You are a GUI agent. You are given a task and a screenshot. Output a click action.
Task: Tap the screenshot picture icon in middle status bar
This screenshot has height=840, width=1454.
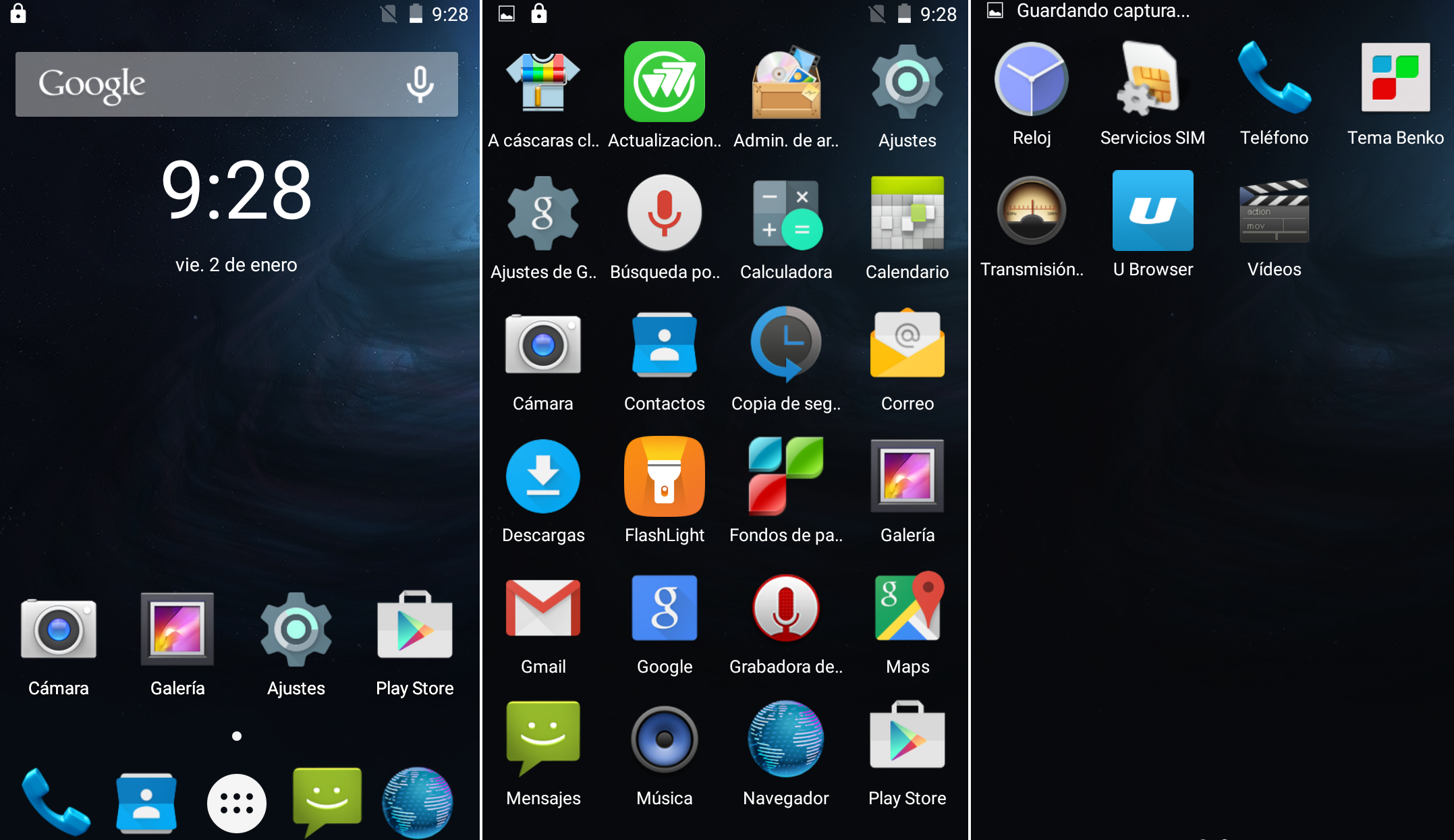pyautogui.click(x=507, y=13)
